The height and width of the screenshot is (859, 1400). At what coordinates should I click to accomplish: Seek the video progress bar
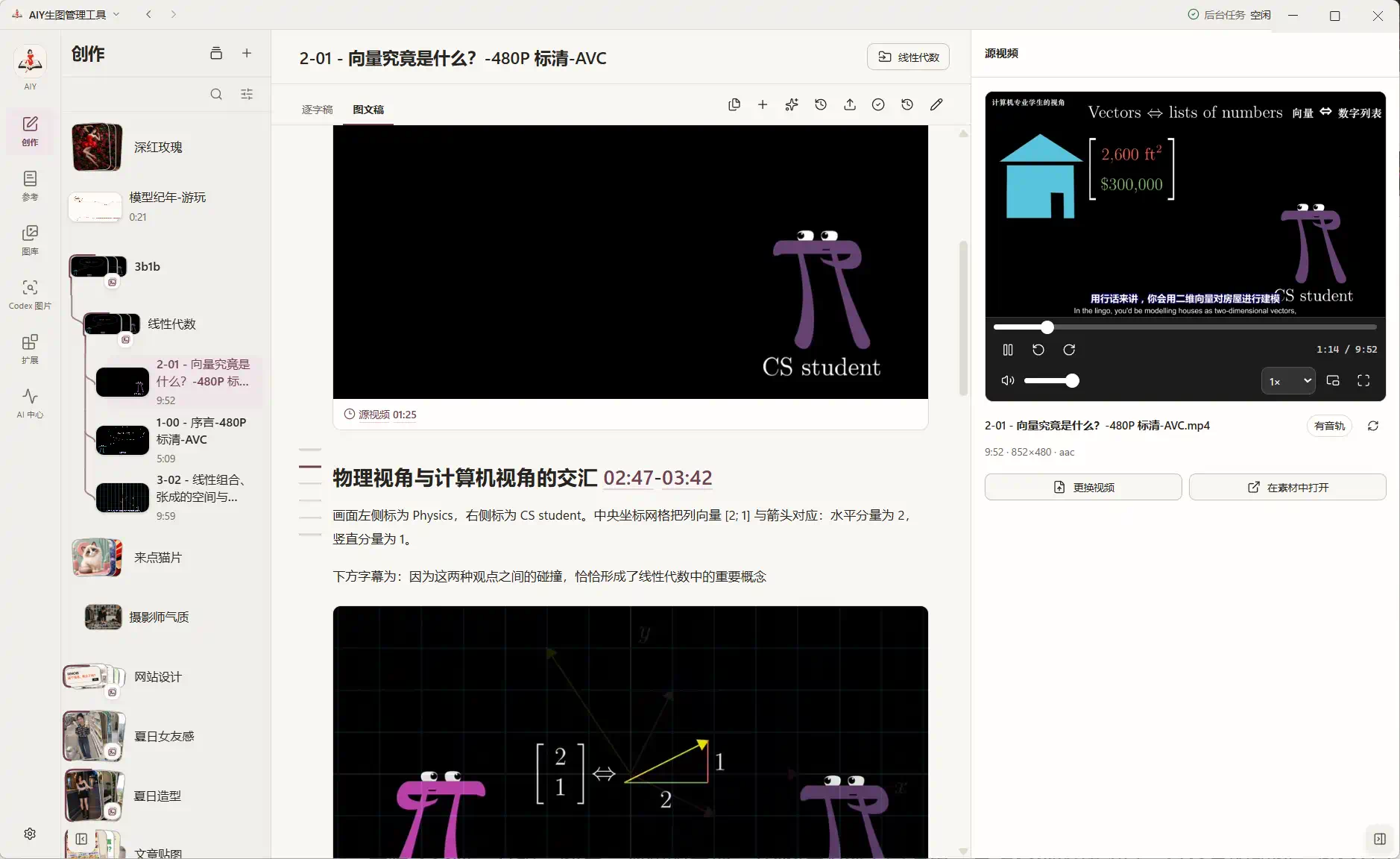(1185, 327)
